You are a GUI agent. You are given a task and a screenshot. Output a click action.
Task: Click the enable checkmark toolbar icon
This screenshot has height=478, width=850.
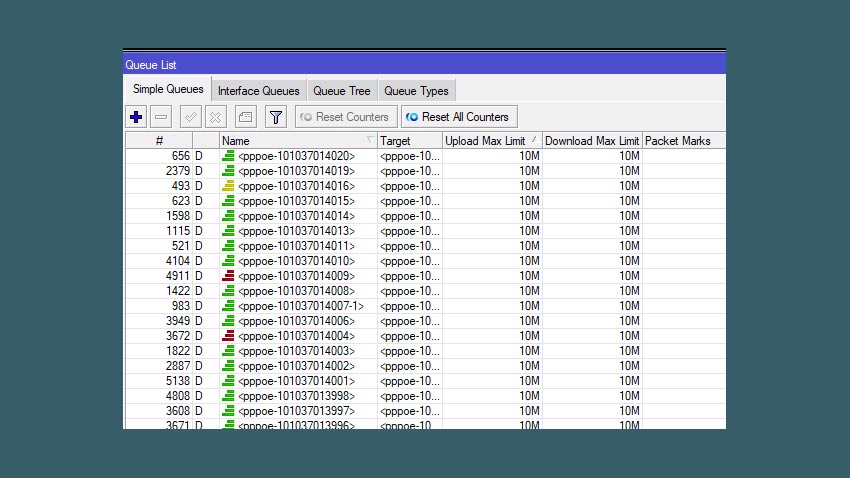click(190, 117)
